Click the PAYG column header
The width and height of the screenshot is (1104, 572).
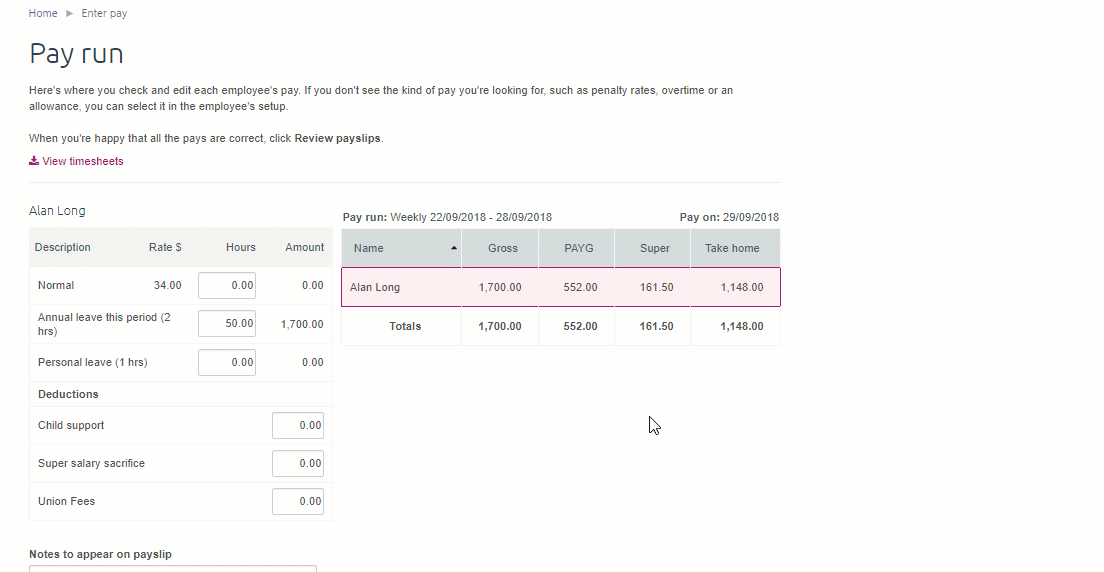click(x=578, y=248)
